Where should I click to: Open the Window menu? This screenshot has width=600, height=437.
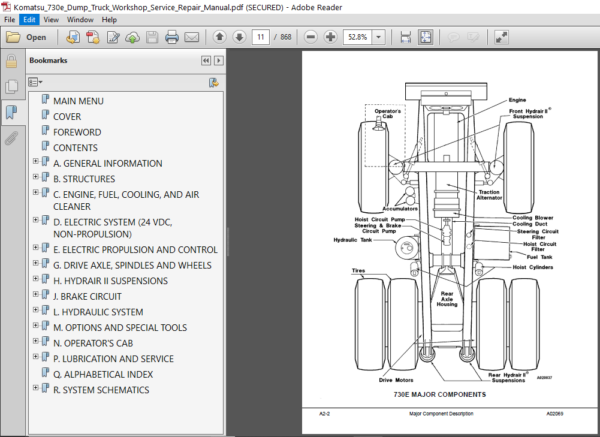tap(80, 20)
